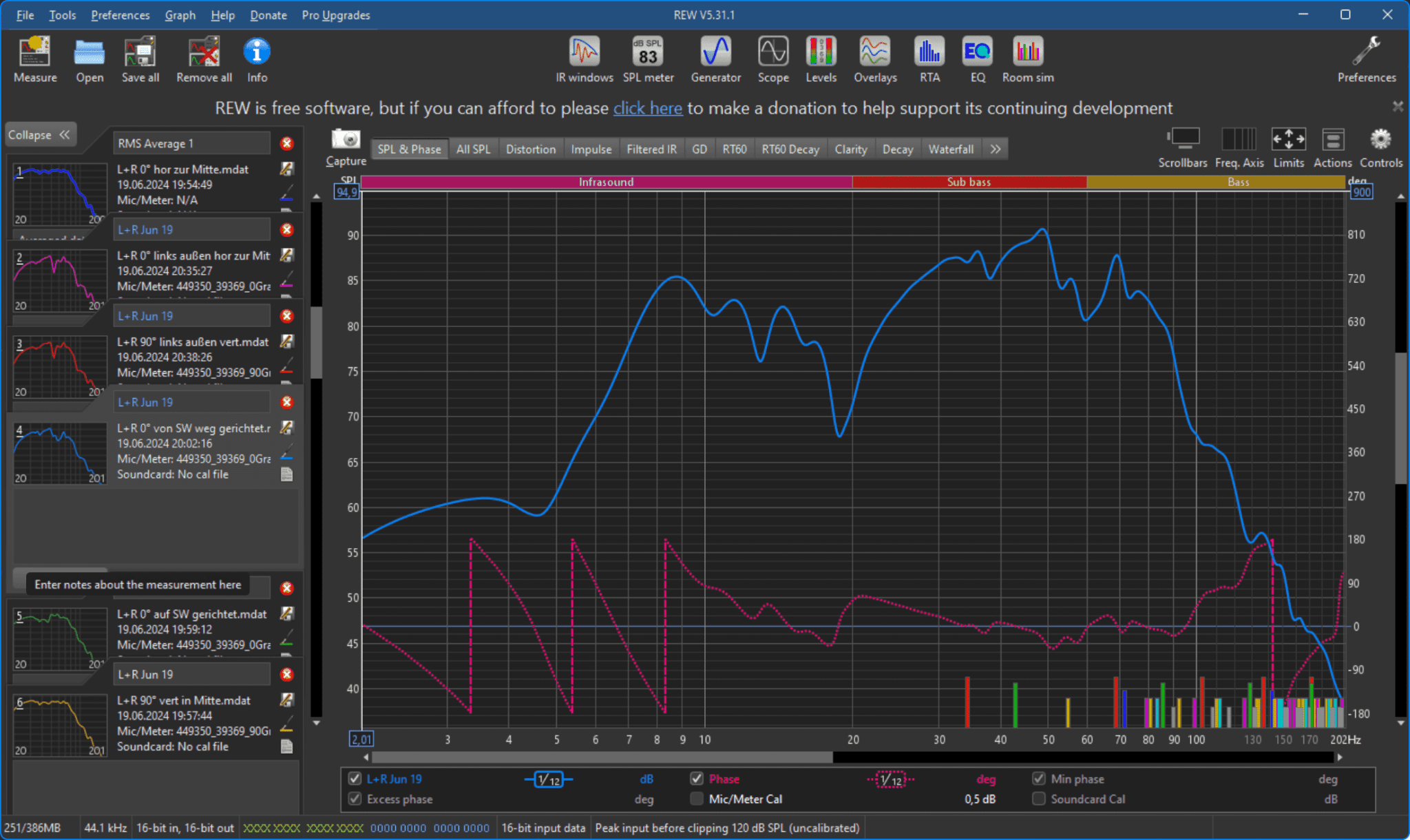This screenshot has width=1410, height=840.
Task: Open the Overlays window
Action: 875,59
